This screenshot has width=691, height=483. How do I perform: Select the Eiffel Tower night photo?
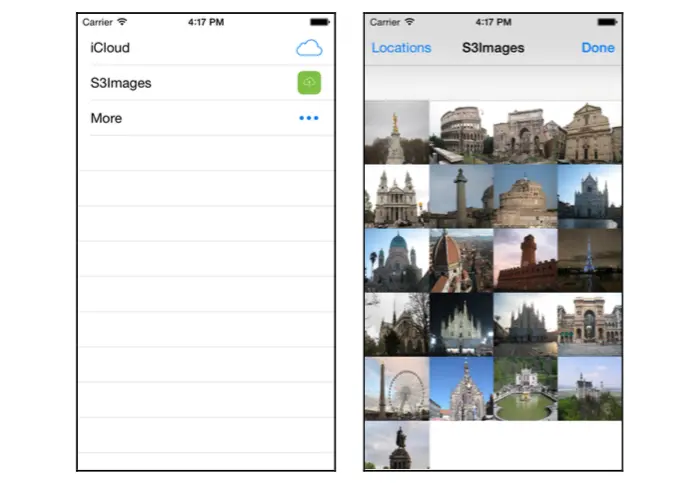tap(590, 260)
